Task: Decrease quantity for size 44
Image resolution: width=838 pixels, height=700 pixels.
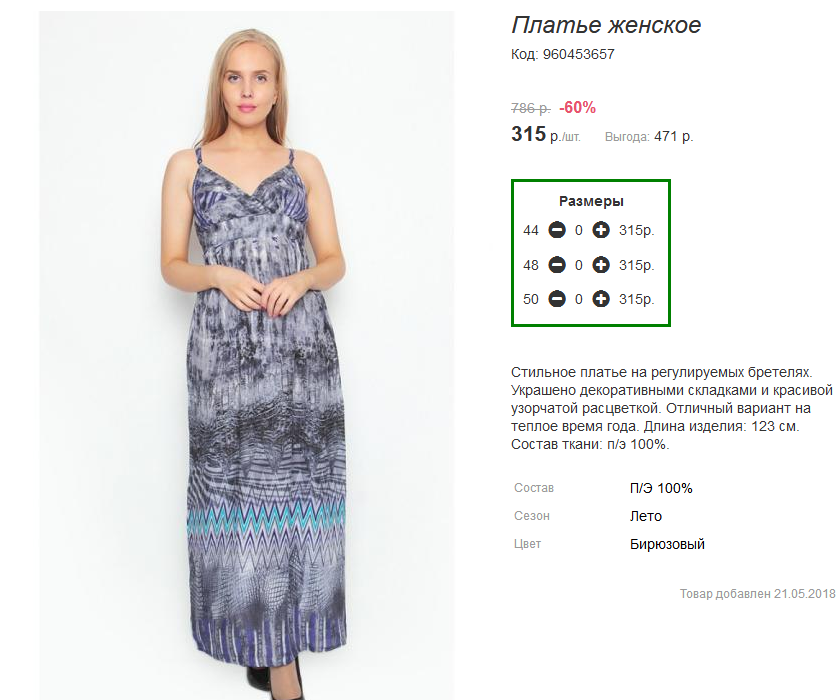Action: point(557,231)
